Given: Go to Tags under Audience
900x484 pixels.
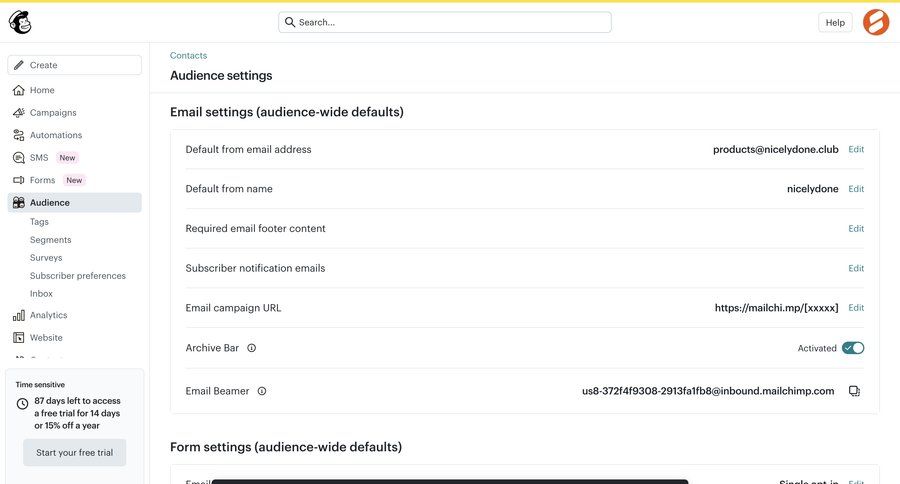Looking at the screenshot, I should tap(39, 222).
